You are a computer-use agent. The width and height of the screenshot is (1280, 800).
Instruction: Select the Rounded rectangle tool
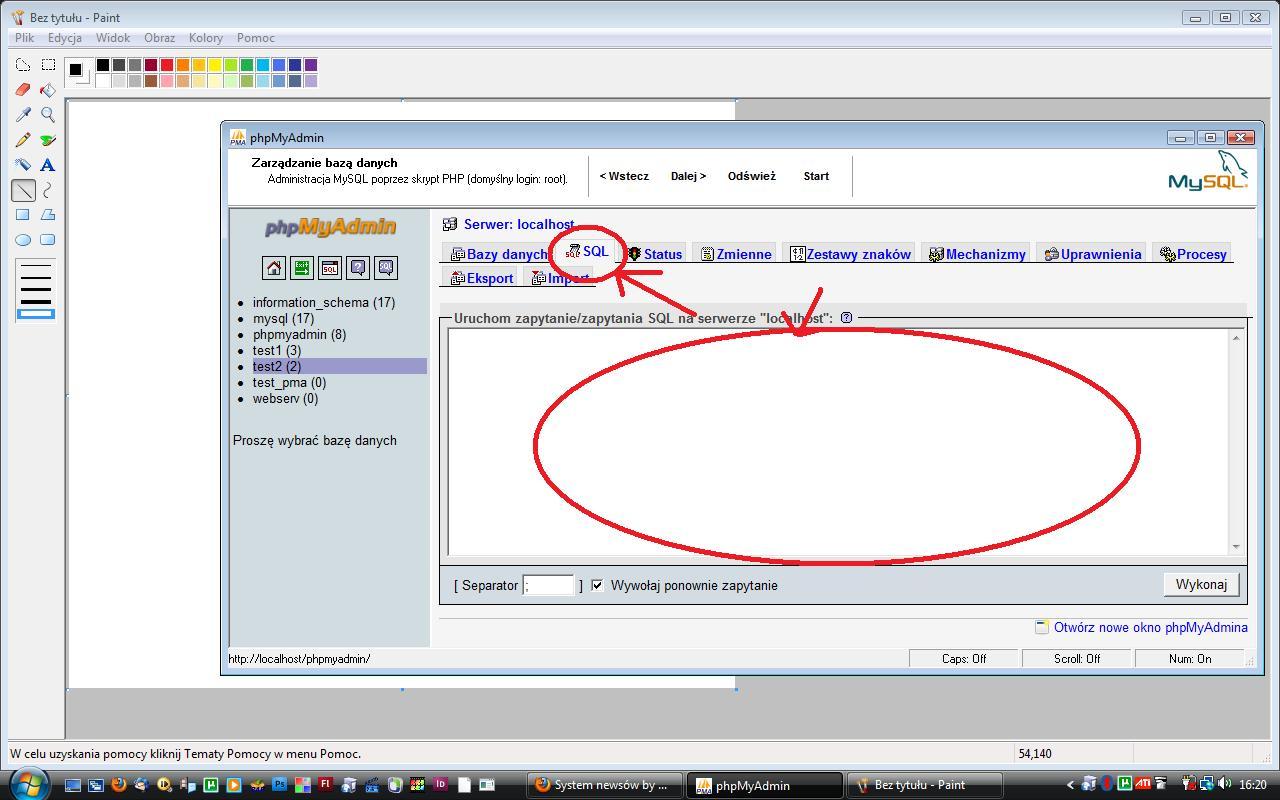pyautogui.click(x=48, y=240)
